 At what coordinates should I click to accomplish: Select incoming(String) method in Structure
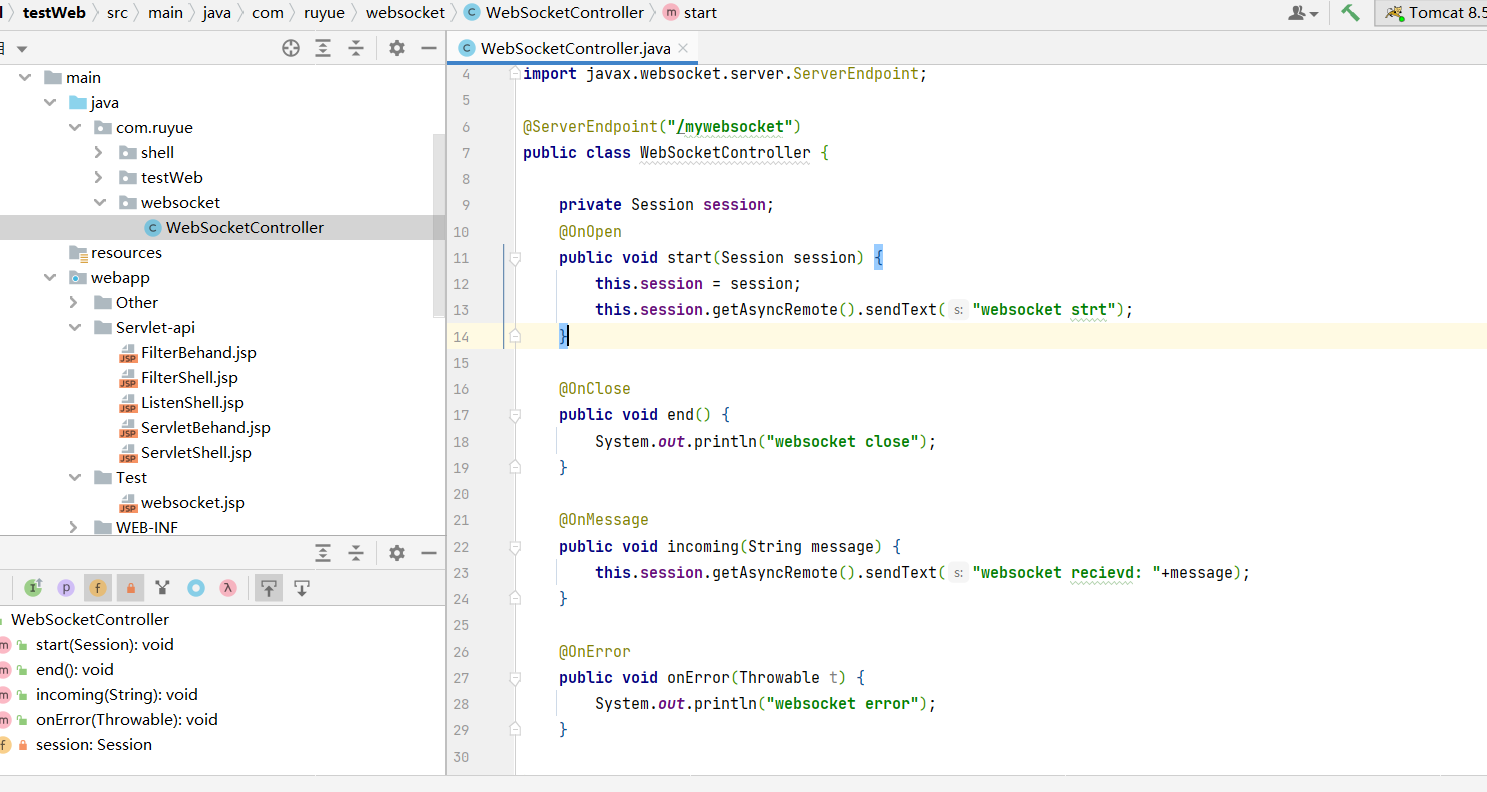coord(116,695)
